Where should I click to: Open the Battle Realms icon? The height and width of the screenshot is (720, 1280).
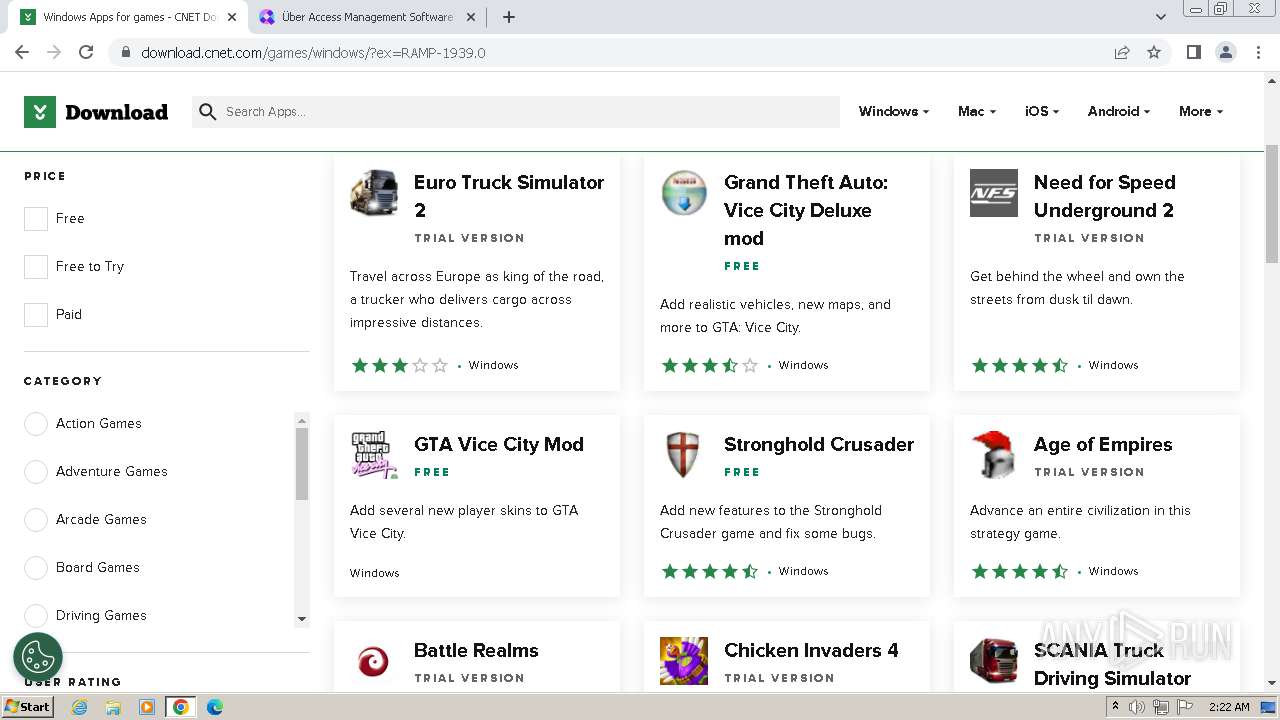(374, 661)
